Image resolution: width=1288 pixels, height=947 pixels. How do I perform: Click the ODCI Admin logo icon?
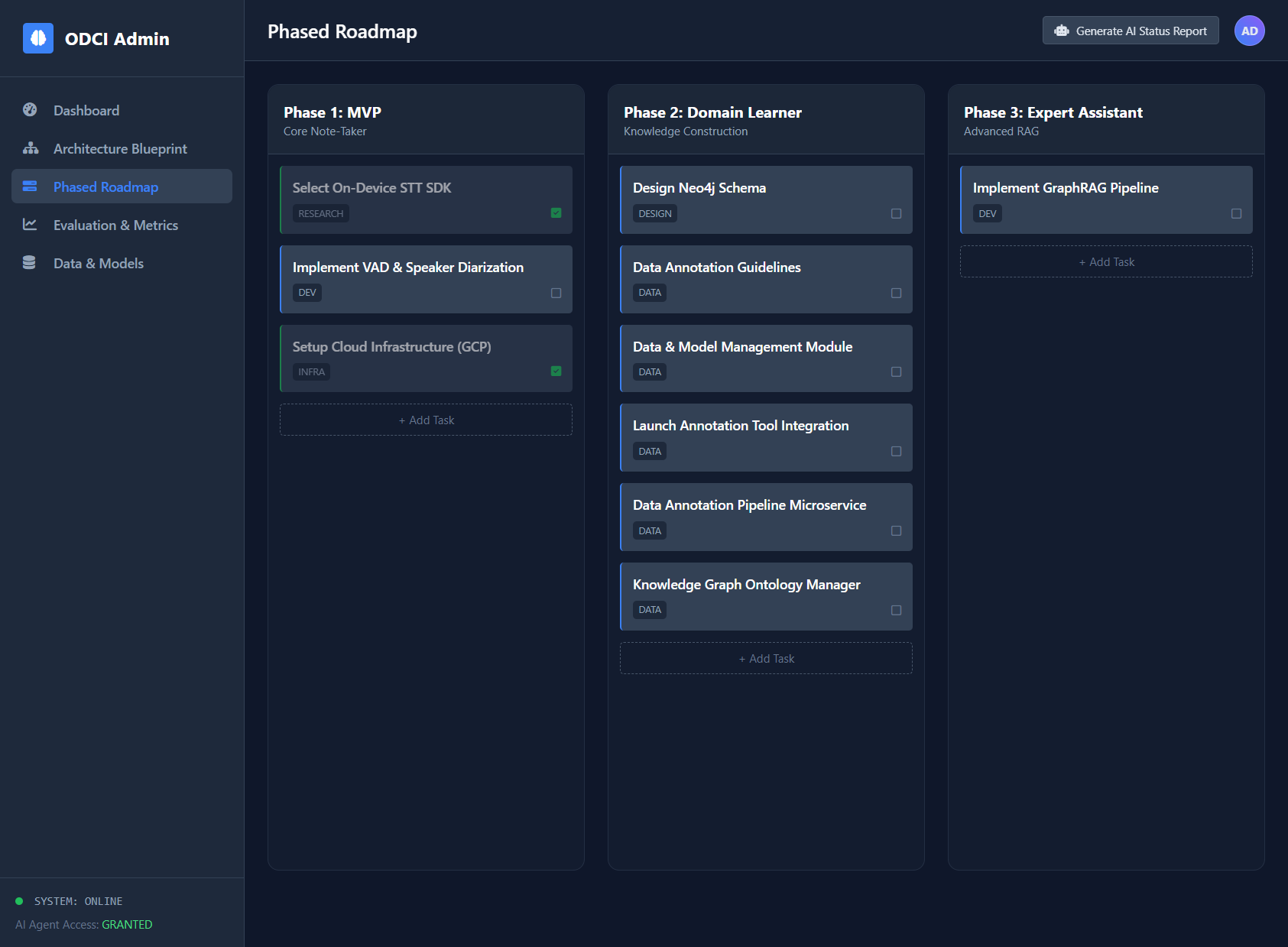coord(39,38)
